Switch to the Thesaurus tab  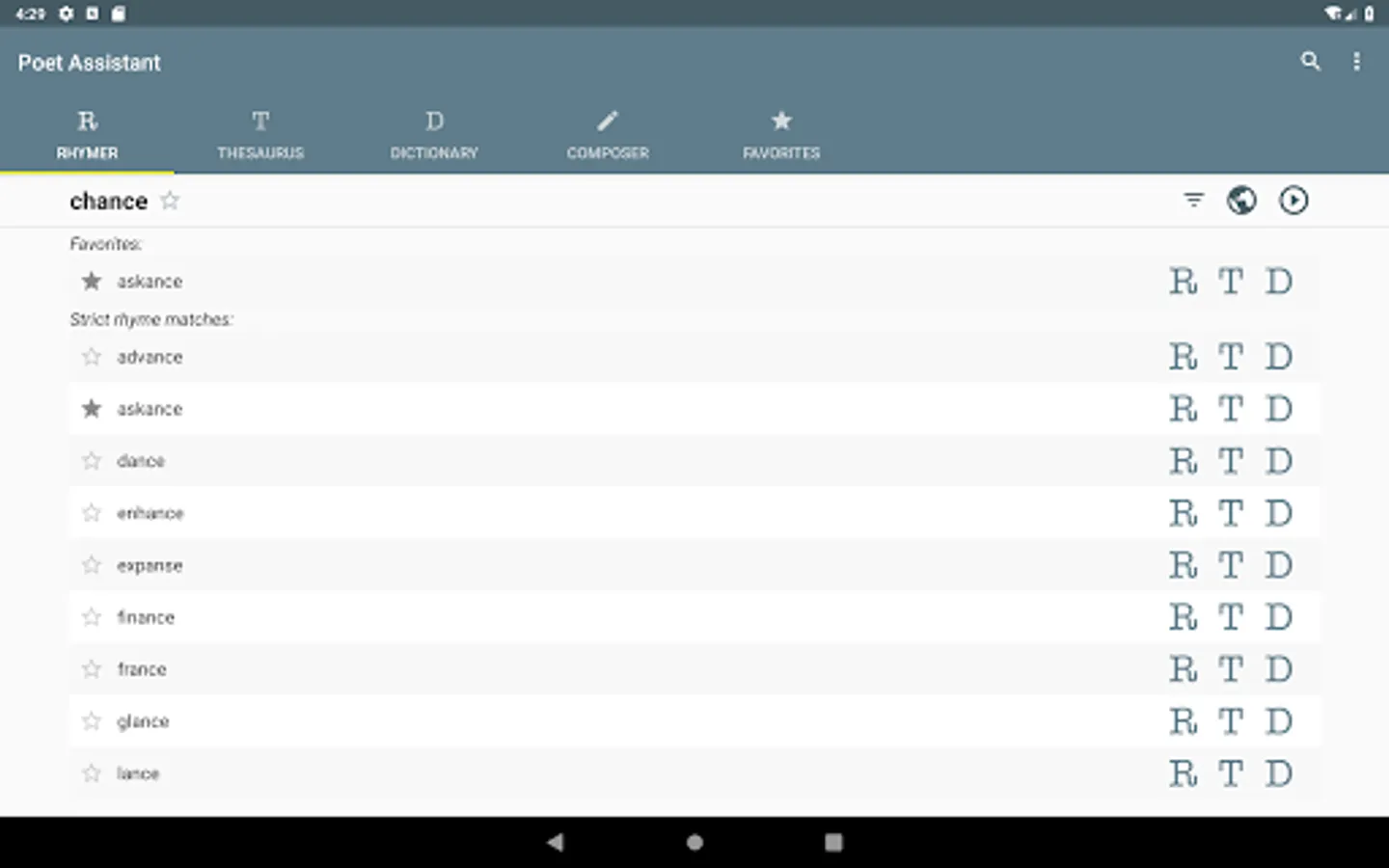point(260,135)
